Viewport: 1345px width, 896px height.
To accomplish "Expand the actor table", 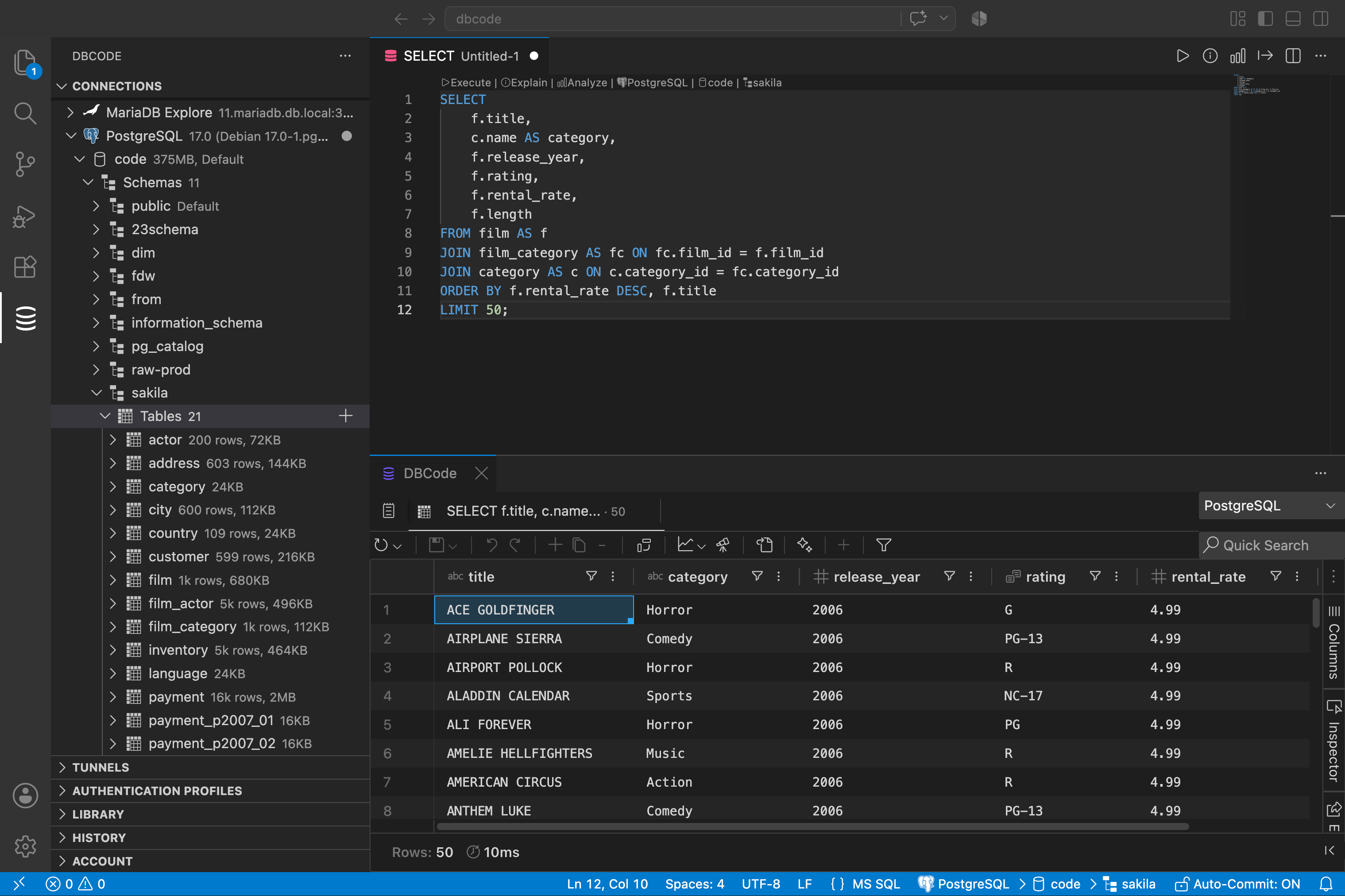I will pos(112,440).
